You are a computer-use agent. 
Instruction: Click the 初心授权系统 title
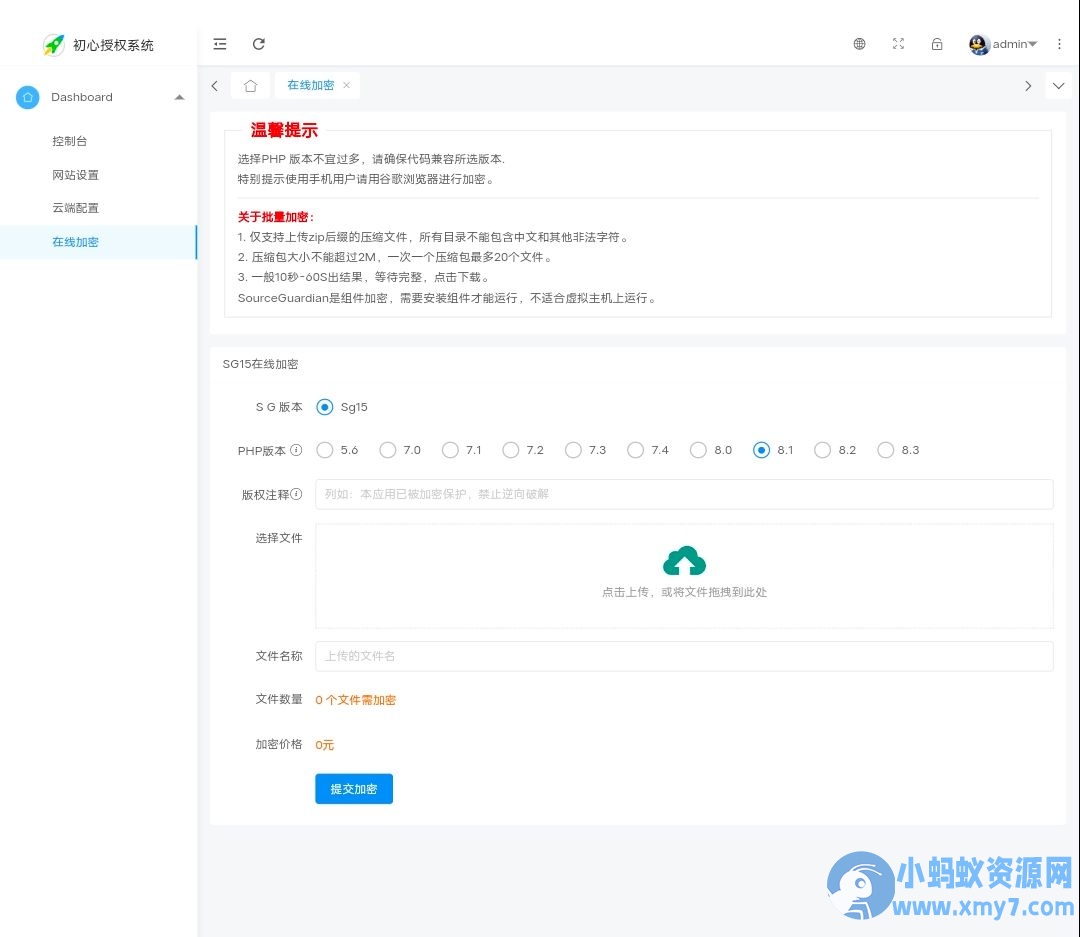114,45
